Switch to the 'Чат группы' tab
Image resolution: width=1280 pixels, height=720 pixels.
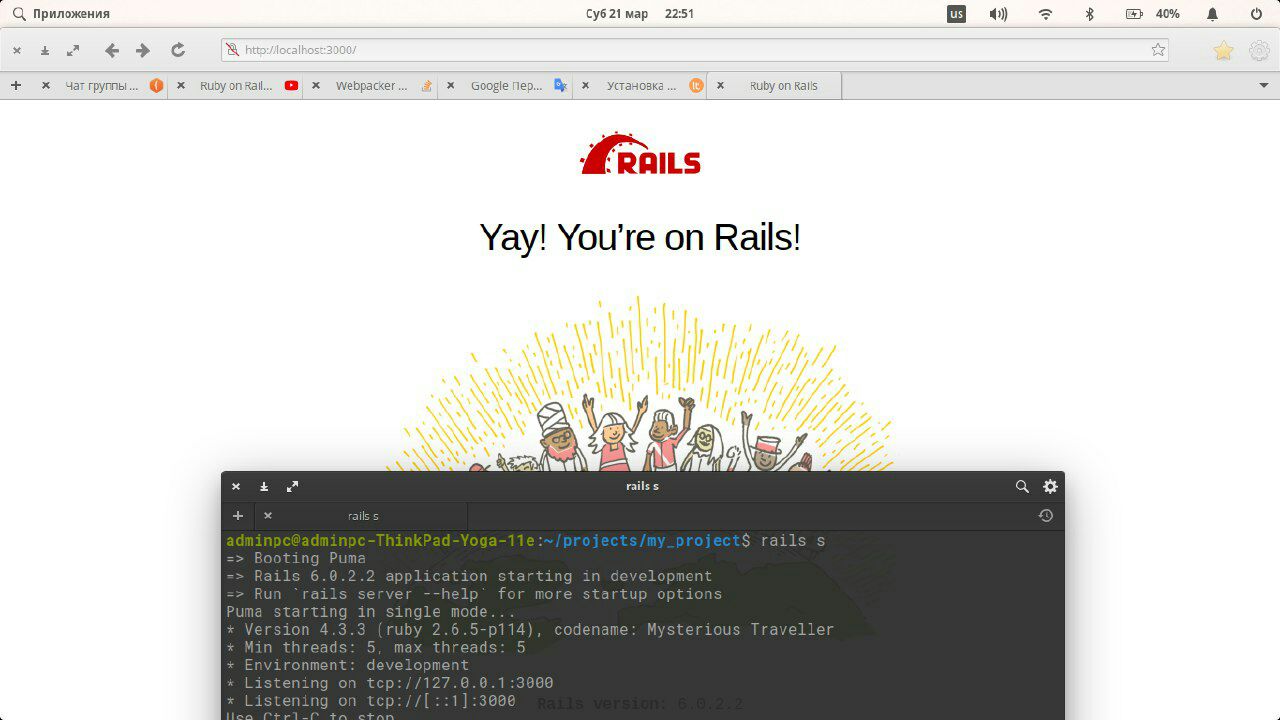pos(102,86)
